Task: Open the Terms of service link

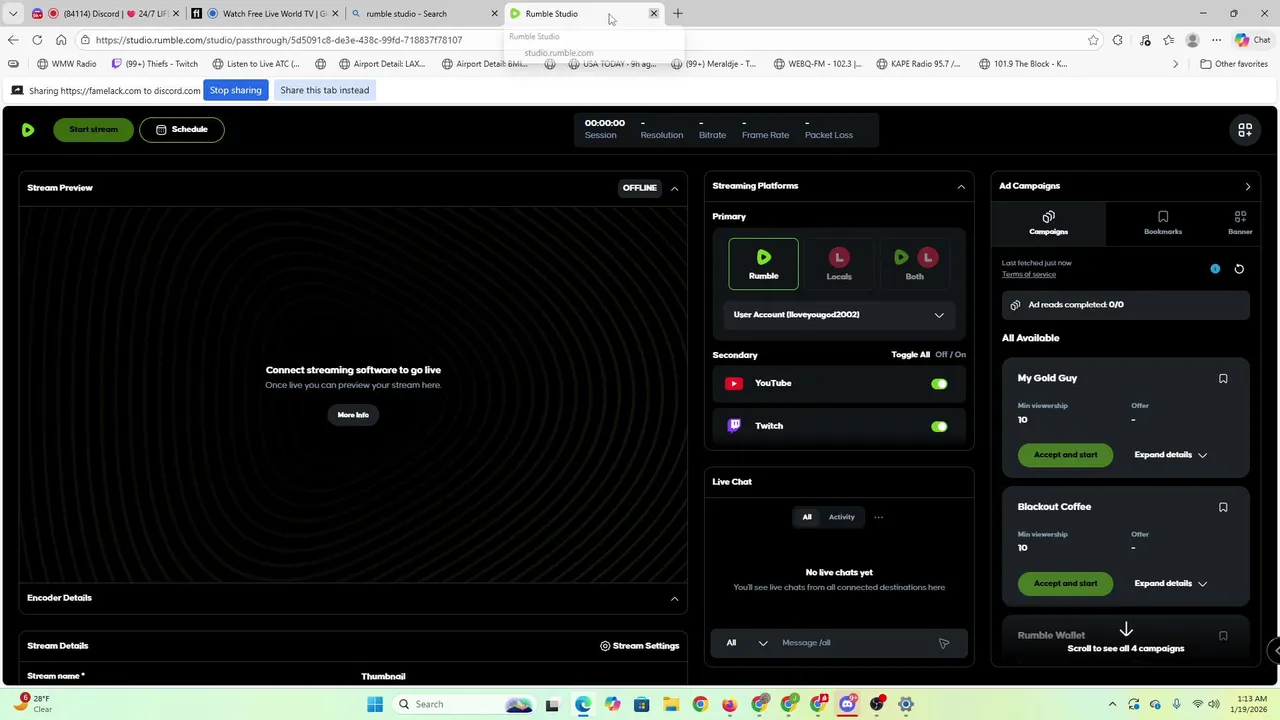Action: pyautogui.click(x=1029, y=275)
